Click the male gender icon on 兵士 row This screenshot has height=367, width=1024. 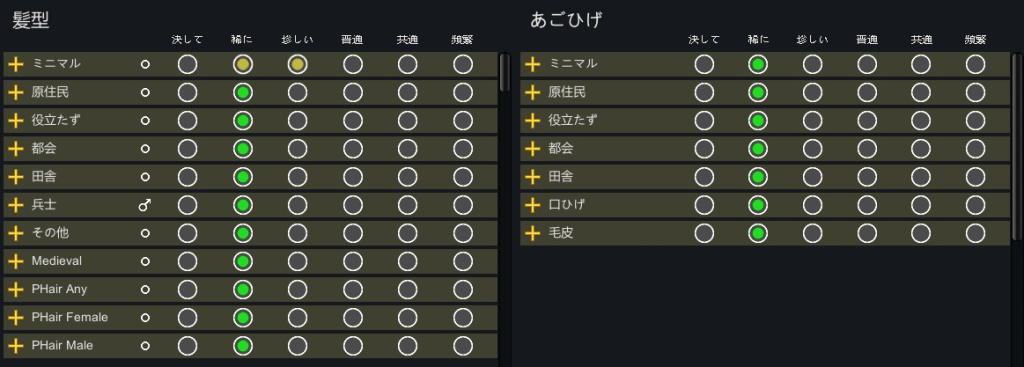(145, 205)
